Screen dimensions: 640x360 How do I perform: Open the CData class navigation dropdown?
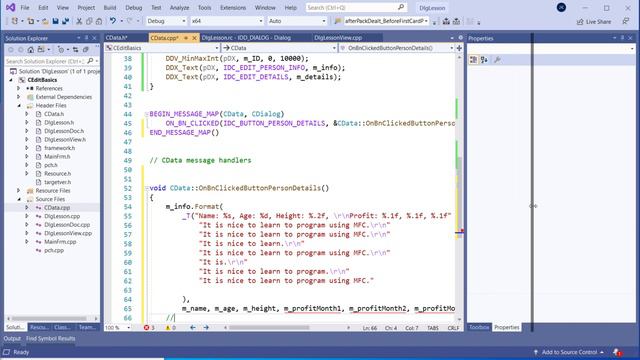(280, 48)
